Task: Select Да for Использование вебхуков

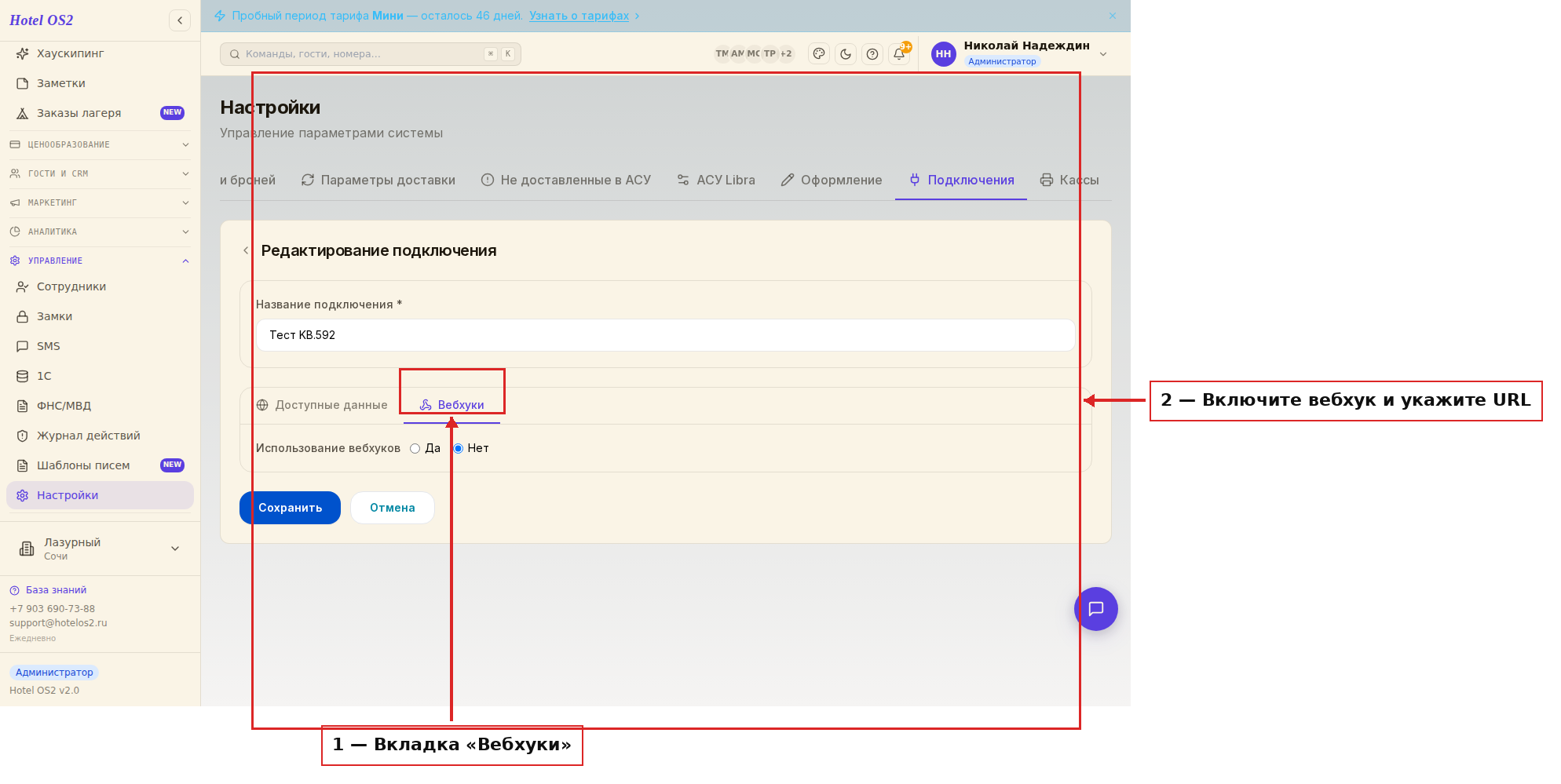Action: [415, 449]
